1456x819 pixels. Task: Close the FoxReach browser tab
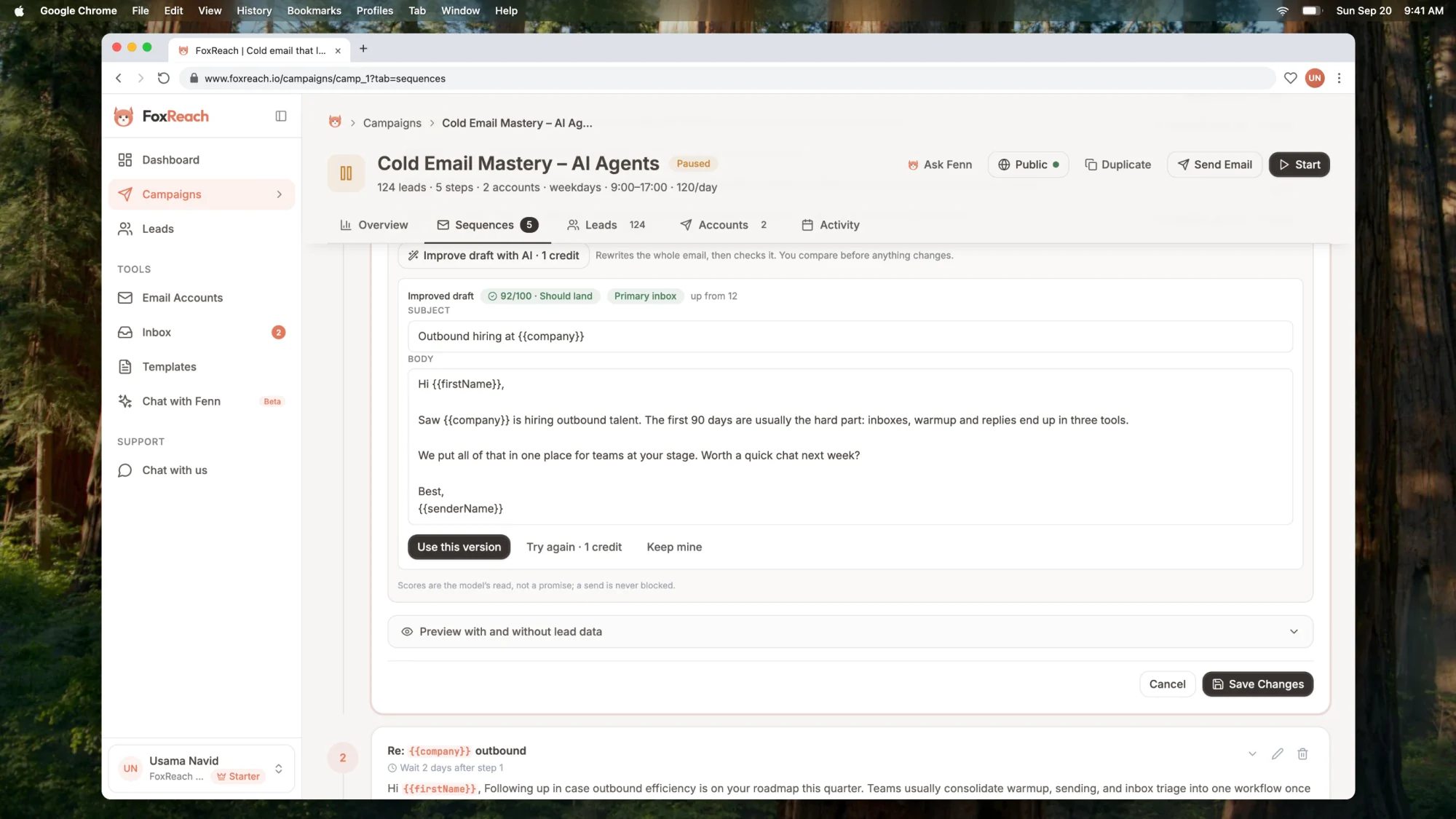click(338, 51)
